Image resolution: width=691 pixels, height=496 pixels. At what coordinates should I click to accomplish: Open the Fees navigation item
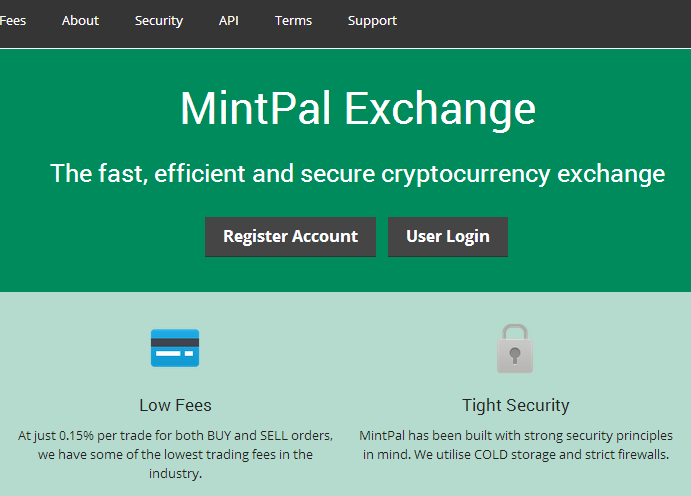[13, 20]
